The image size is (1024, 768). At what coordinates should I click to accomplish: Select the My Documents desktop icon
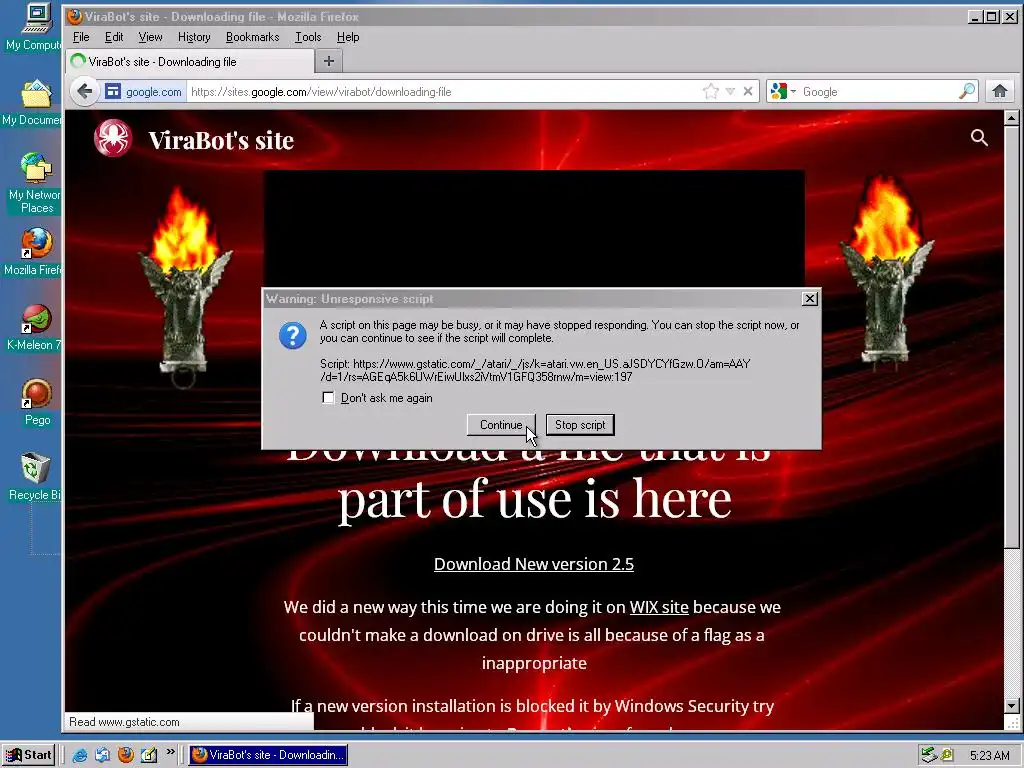pos(36,103)
